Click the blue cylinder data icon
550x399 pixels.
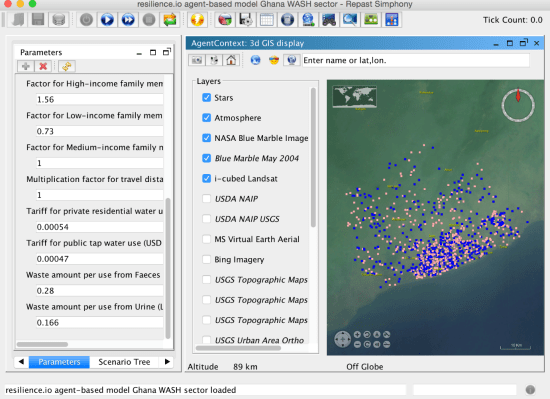(x=287, y=20)
